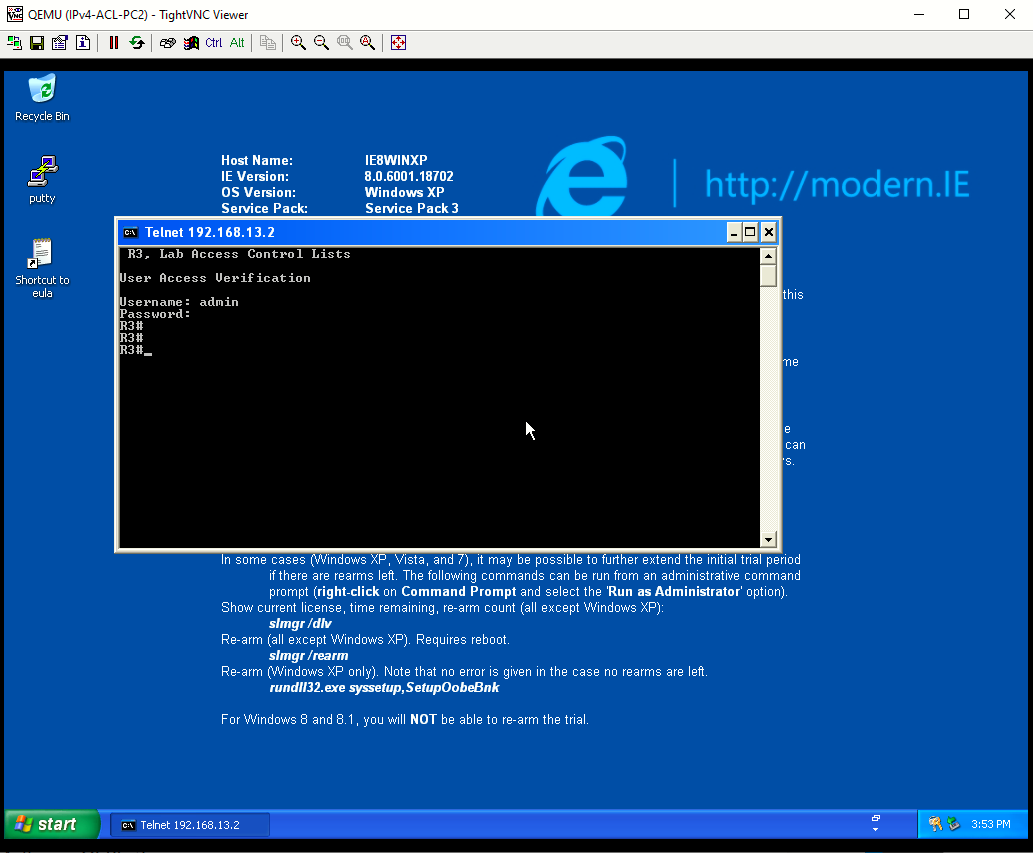This screenshot has width=1033, height=853.
Task: Click the 'Service Pack 3' value
Action: 411,208
